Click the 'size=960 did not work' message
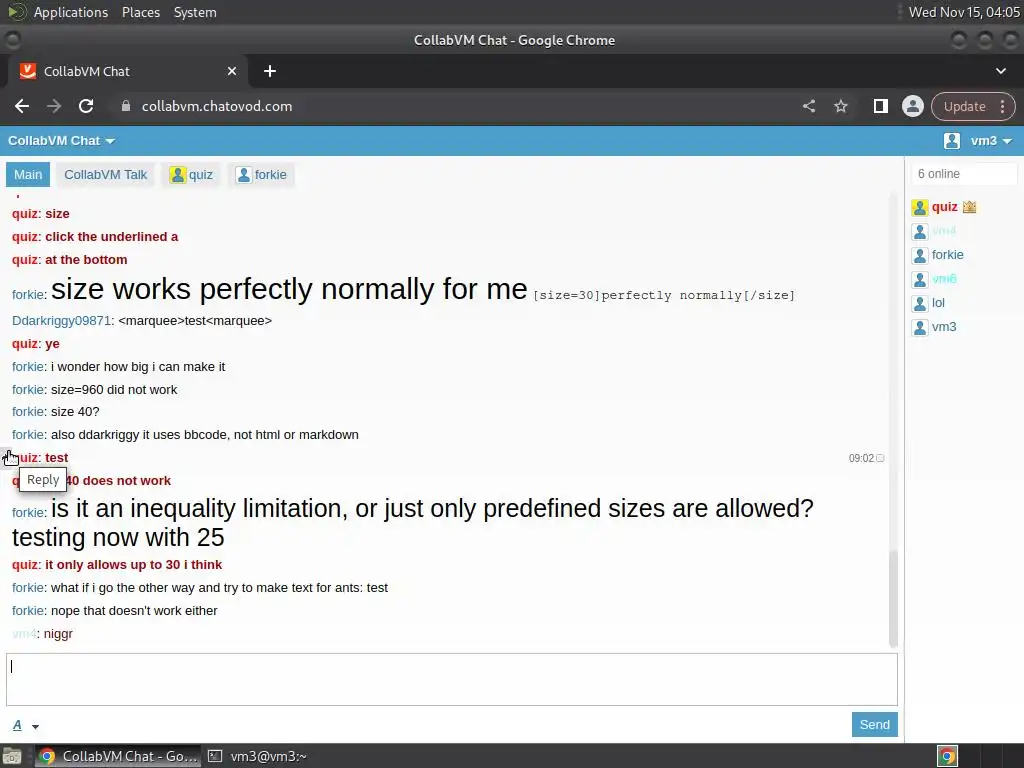Viewport: 1024px width, 768px height. coord(114,390)
